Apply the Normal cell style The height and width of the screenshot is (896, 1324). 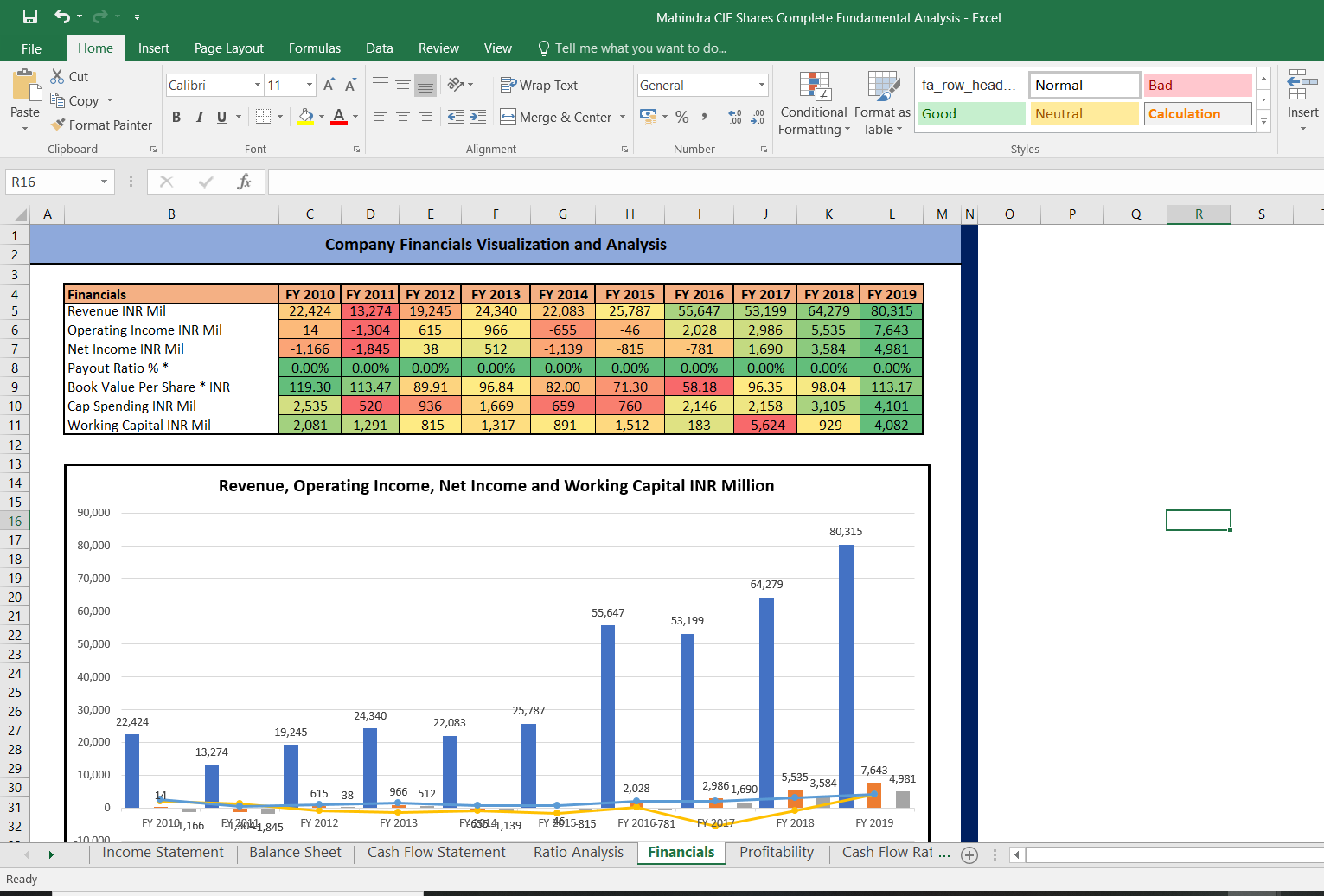(x=1084, y=85)
